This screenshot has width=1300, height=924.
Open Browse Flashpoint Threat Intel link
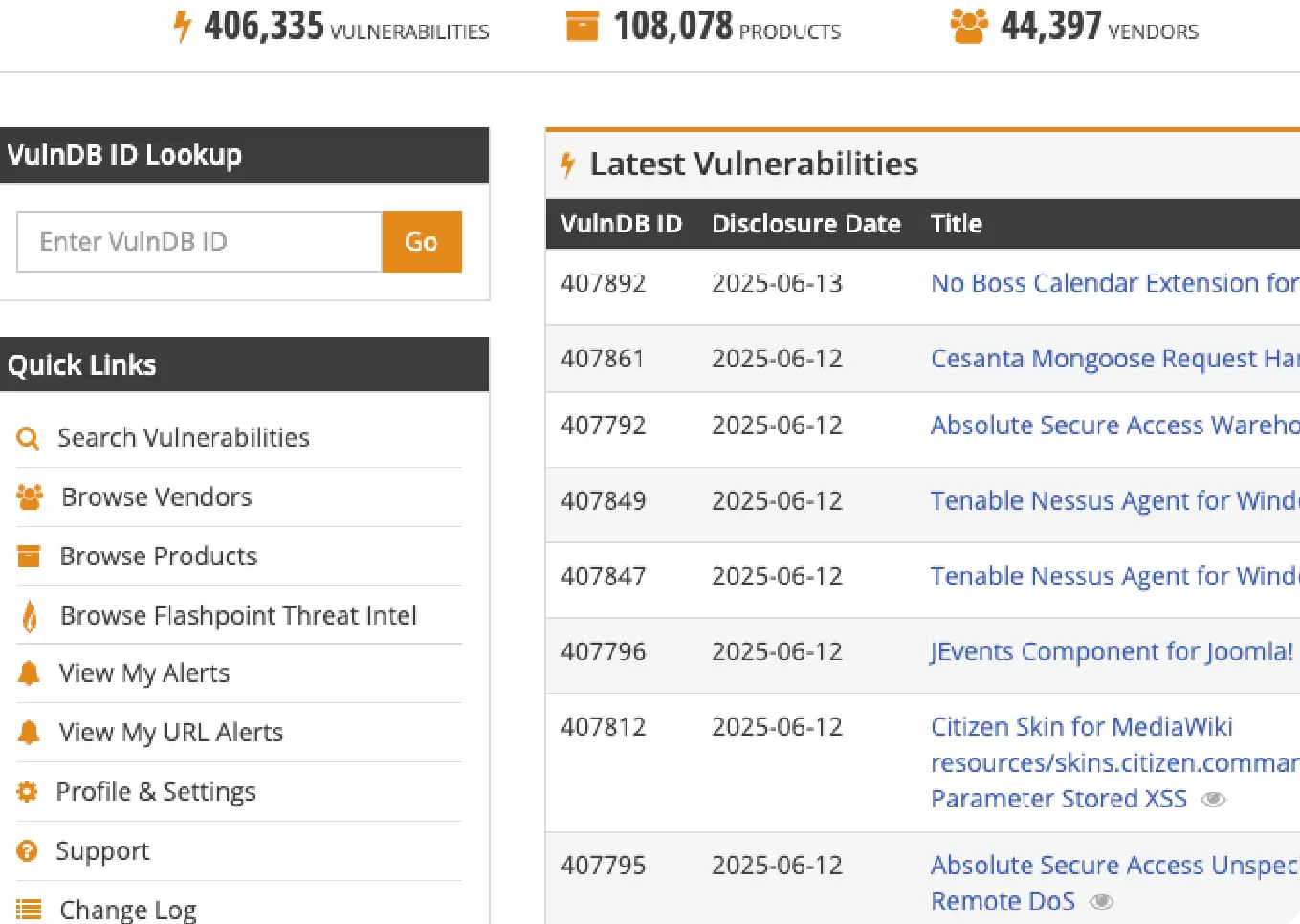pos(238,616)
